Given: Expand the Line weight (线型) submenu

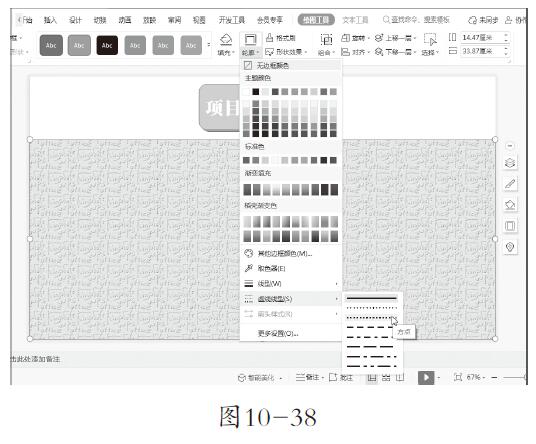Looking at the screenshot, I should click(291, 284).
